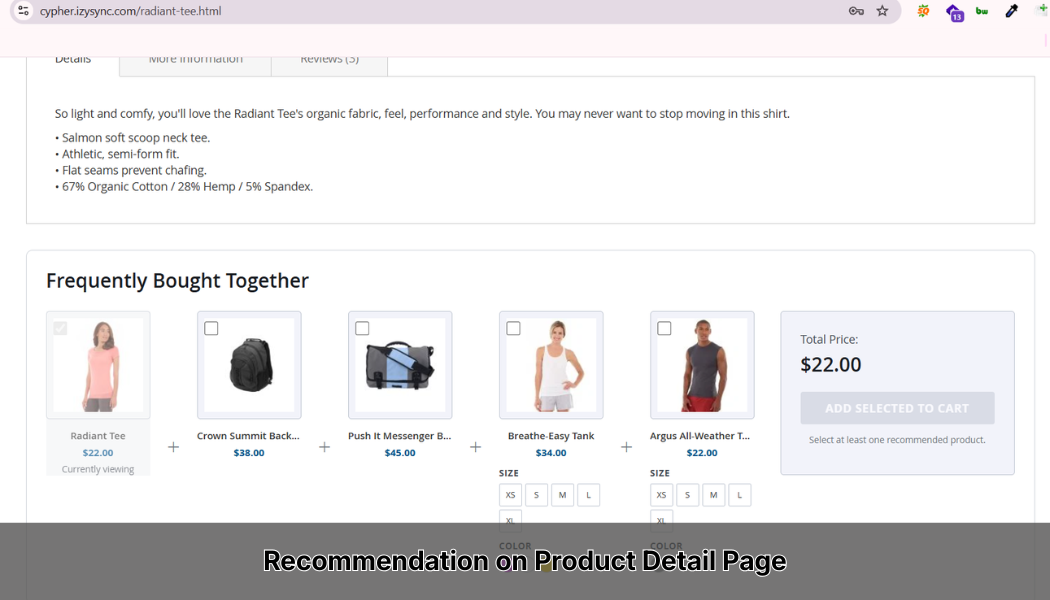Click the Currently viewing label
Screen dimensions: 1050x600
tap(98, 469)
